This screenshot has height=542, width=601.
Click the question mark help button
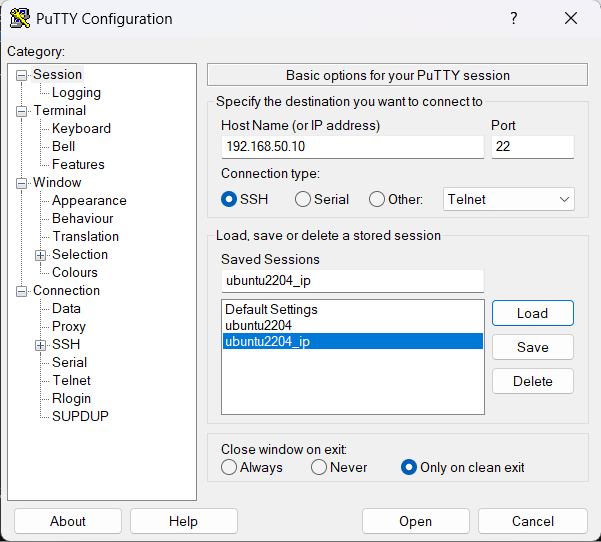[514, 18]
